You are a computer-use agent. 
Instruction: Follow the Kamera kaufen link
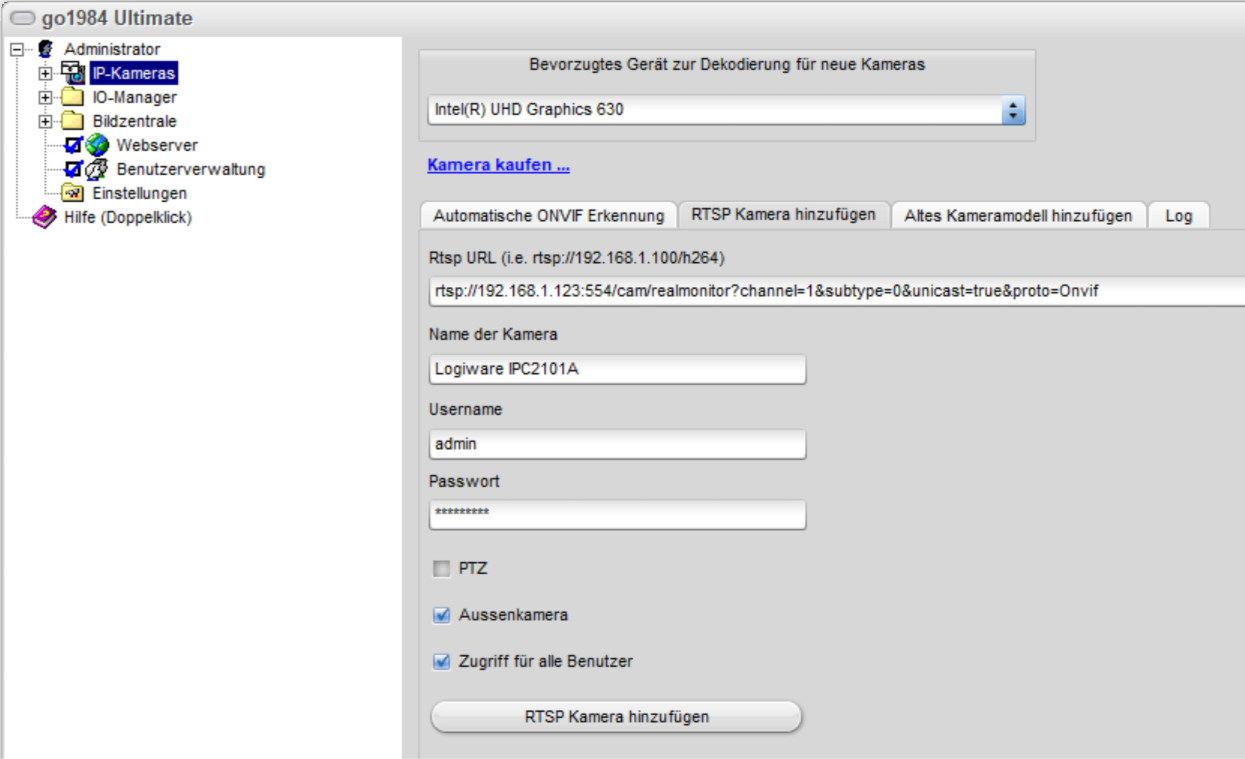click(498, 166)
